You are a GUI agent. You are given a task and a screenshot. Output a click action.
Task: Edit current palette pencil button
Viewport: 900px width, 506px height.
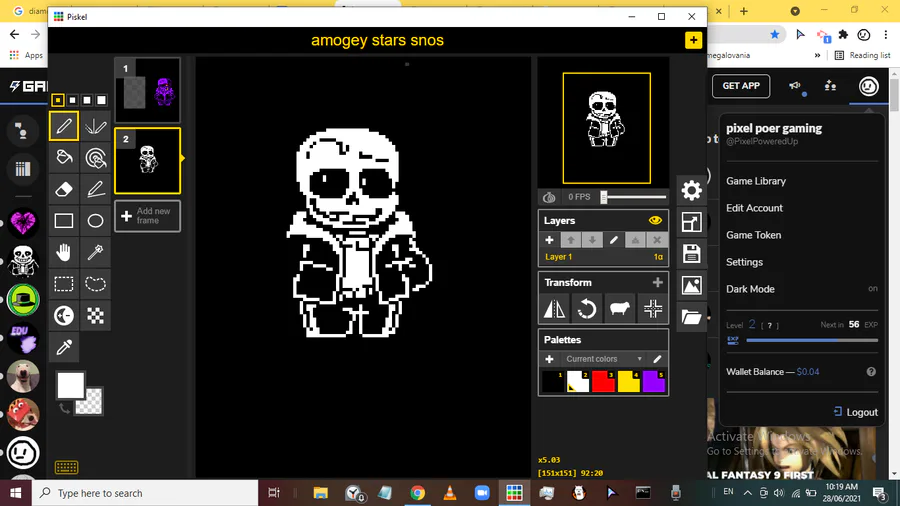[x=657, y=359]
